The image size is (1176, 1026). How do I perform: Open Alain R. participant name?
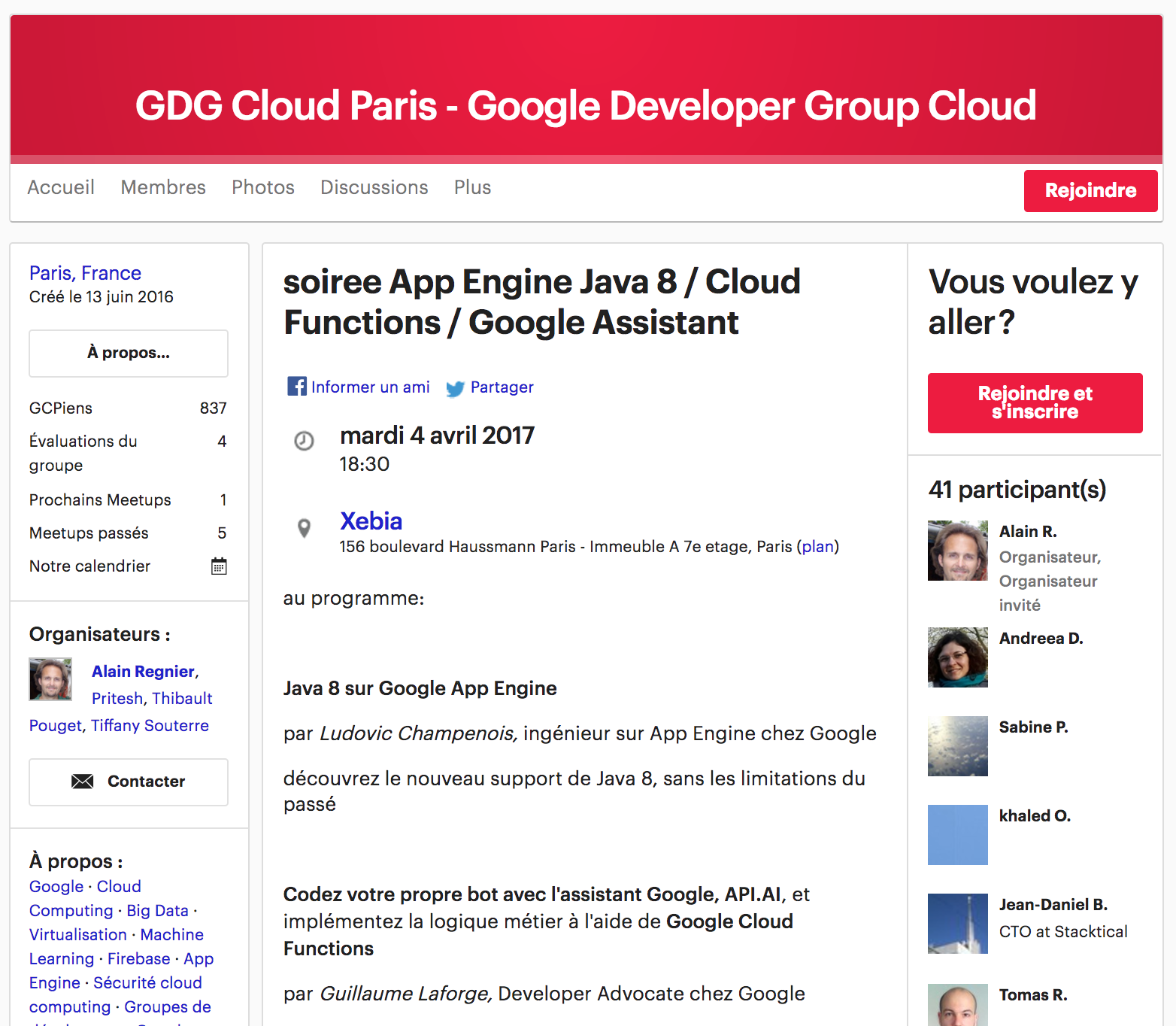pyautogui.click(x=1028, y=532)
